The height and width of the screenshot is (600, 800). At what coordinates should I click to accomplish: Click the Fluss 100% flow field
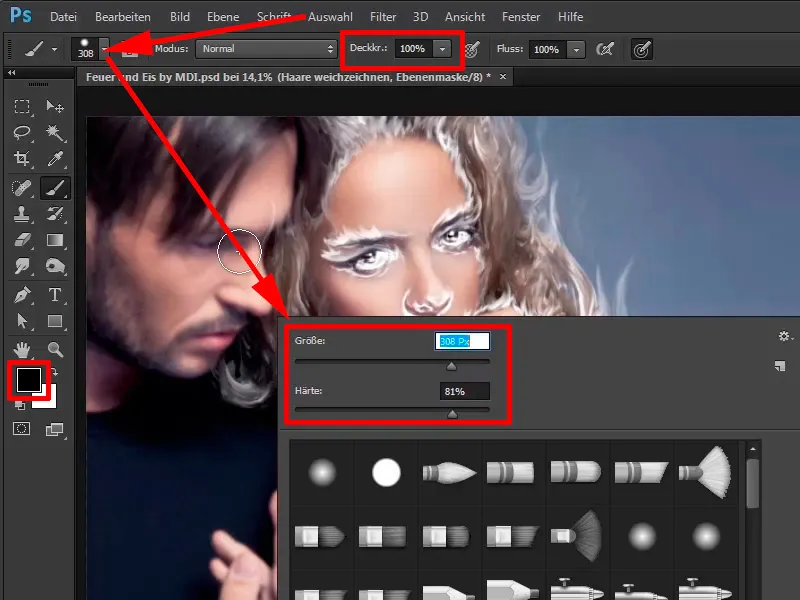click(548, 49)
